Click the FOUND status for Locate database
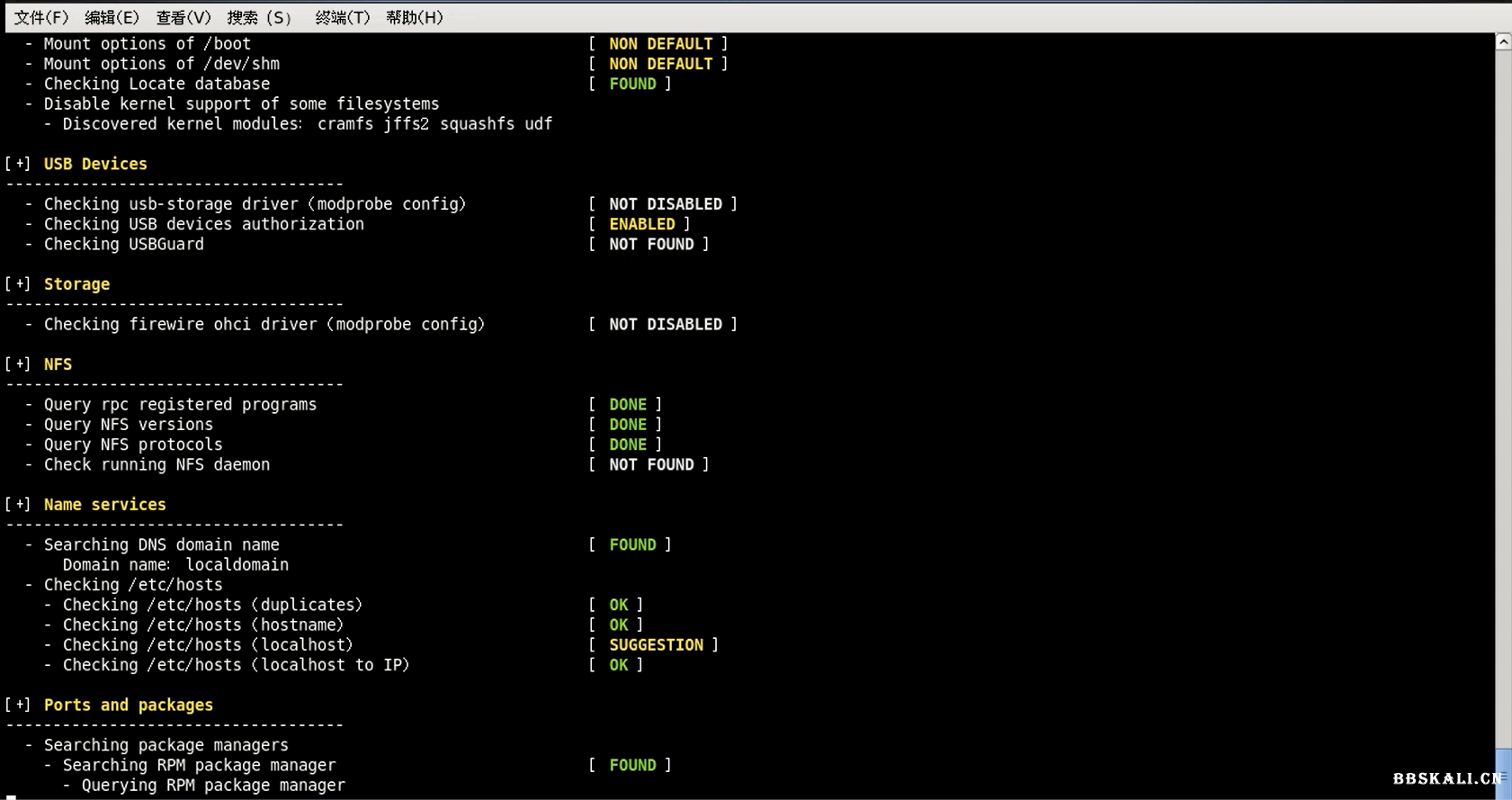This screenshot has height=800, width=1512. [632, 84]
